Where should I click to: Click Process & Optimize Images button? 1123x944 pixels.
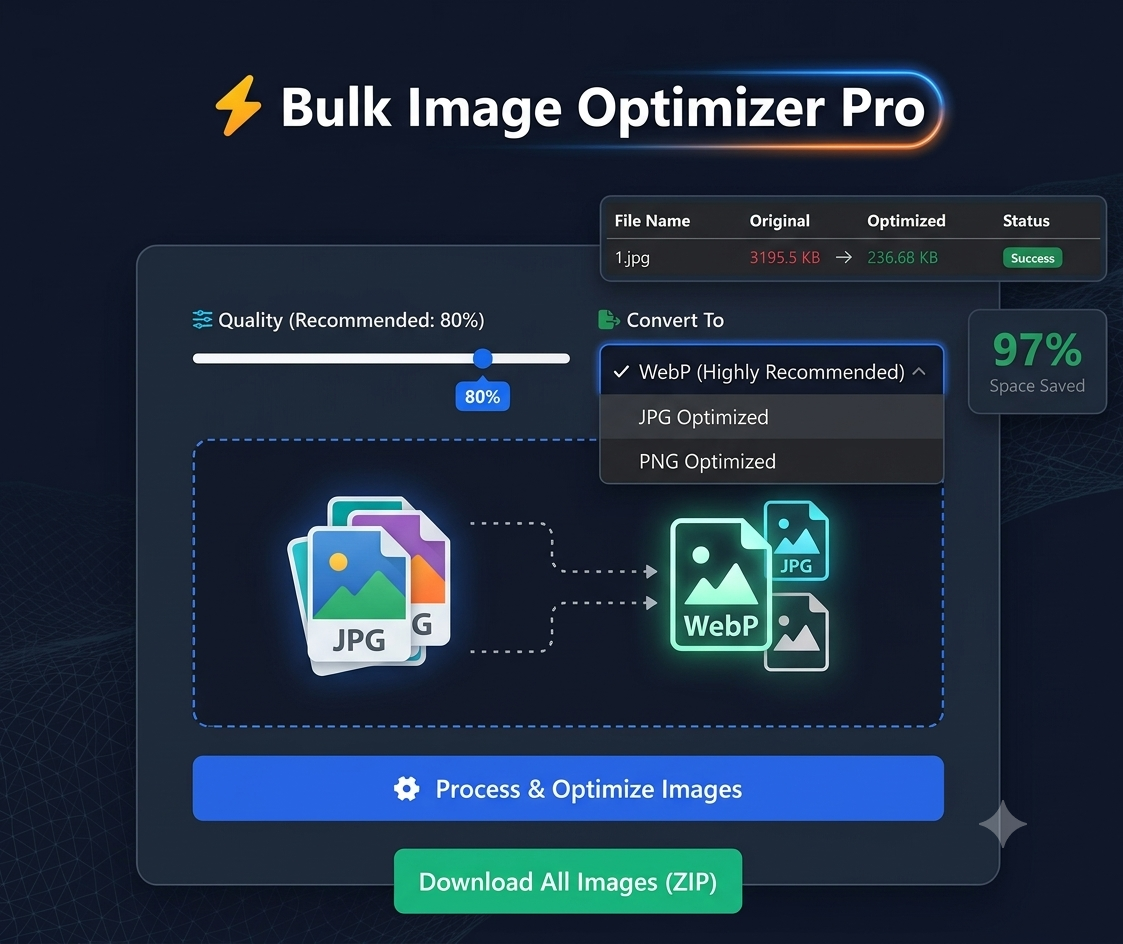point(568,789)
